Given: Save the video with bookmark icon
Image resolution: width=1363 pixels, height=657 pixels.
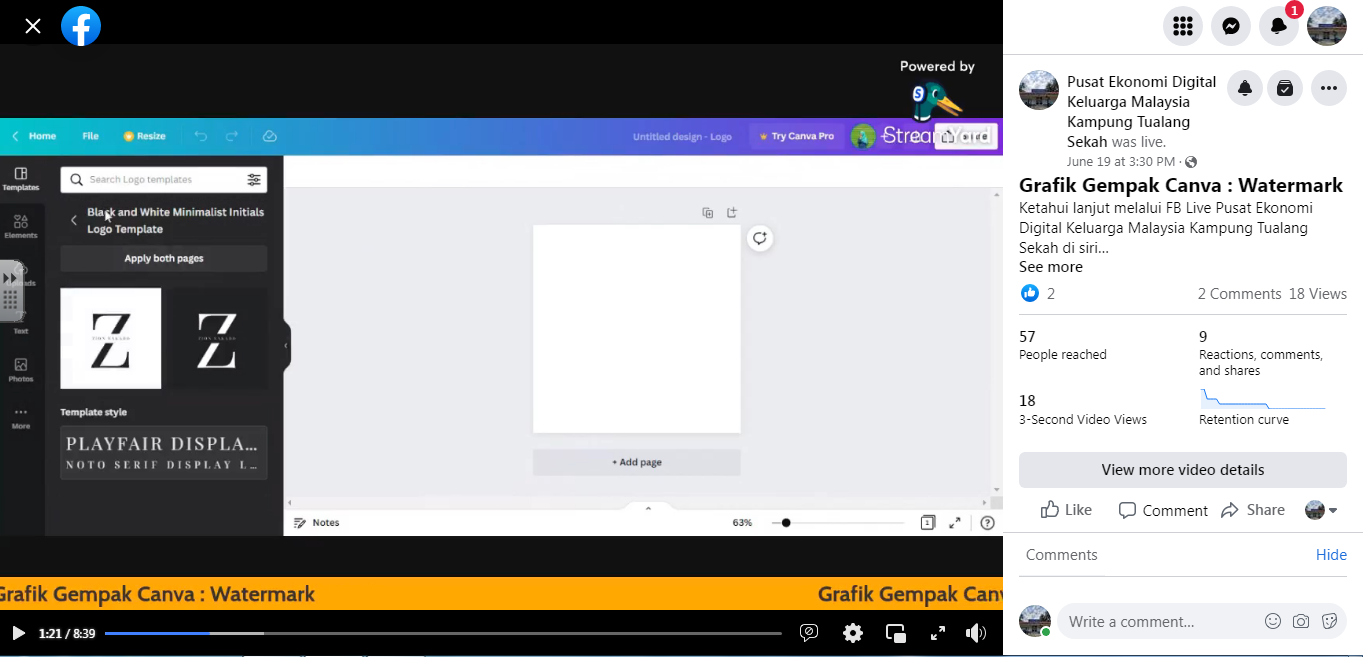Looking at the screenshot, I should 1285,88.
